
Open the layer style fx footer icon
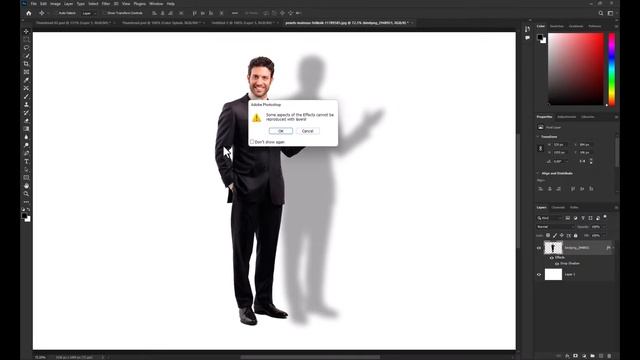click(x=567, y=356)
